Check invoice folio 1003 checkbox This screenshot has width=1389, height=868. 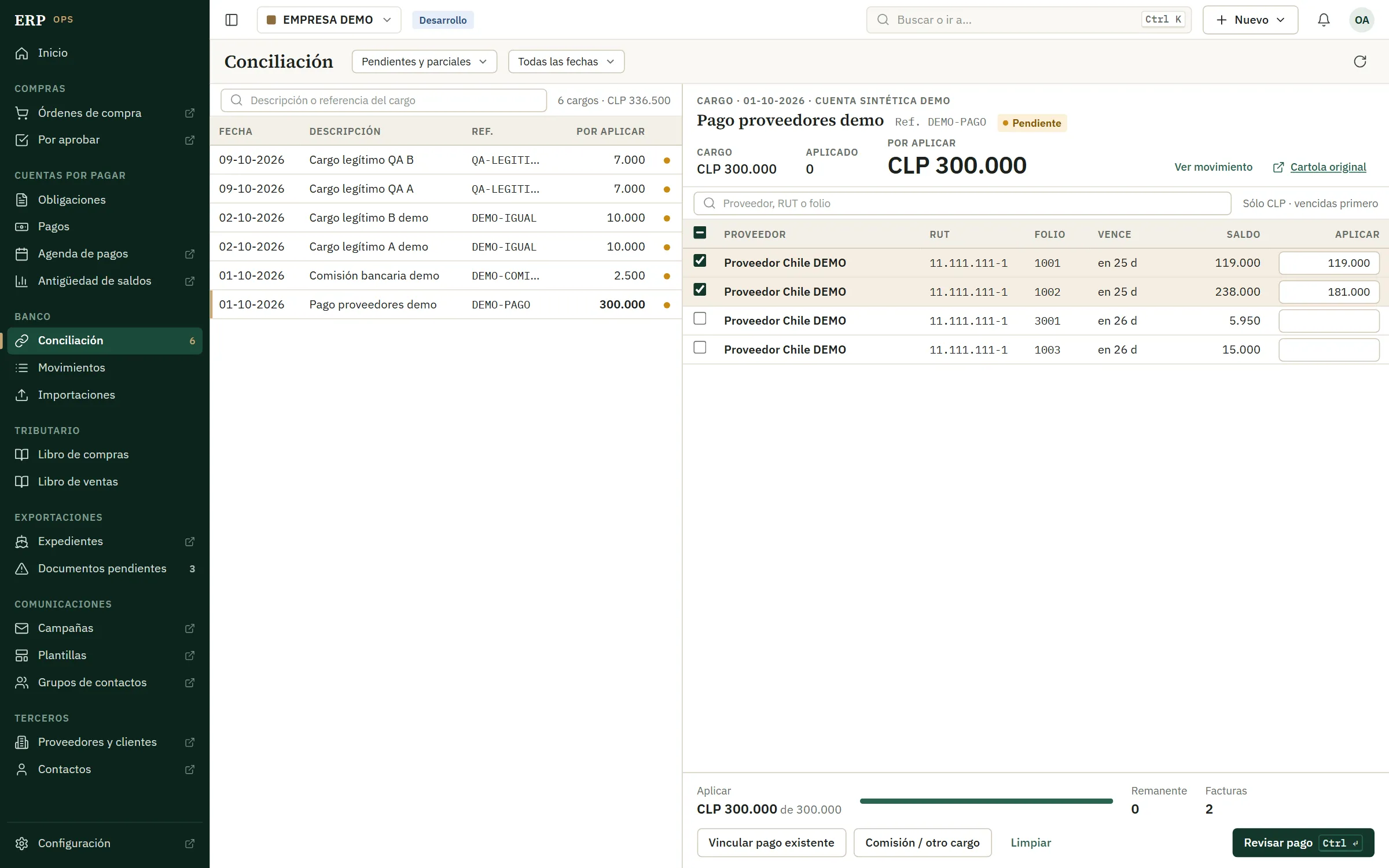click(x=700, y=347)
